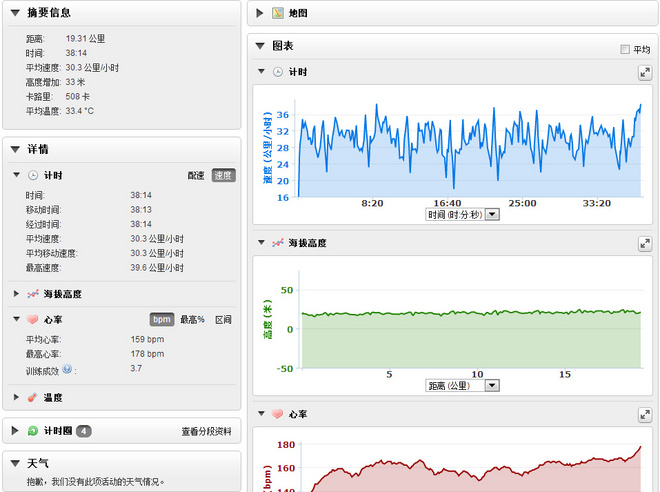Collapse the 心率 heart rate chart

click(x=261, y=414)
